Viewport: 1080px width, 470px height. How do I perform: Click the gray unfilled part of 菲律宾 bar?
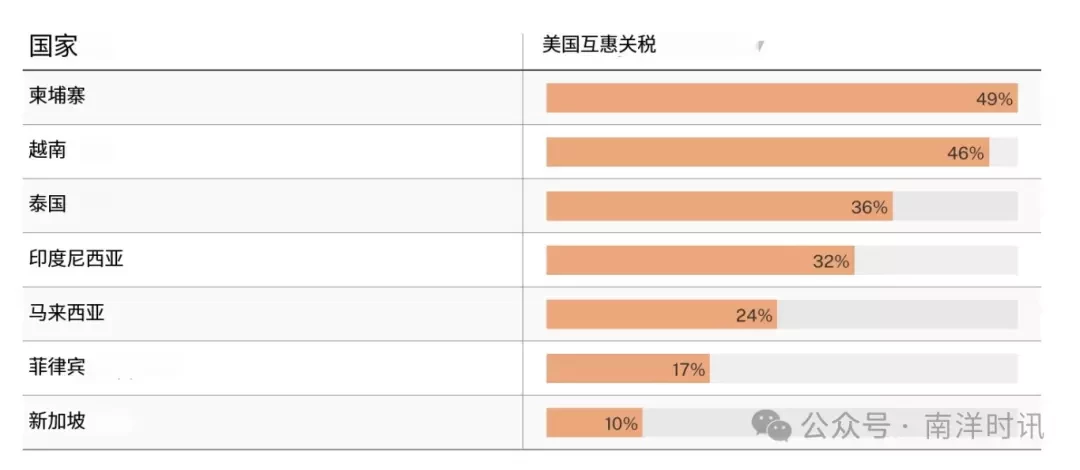864,368
